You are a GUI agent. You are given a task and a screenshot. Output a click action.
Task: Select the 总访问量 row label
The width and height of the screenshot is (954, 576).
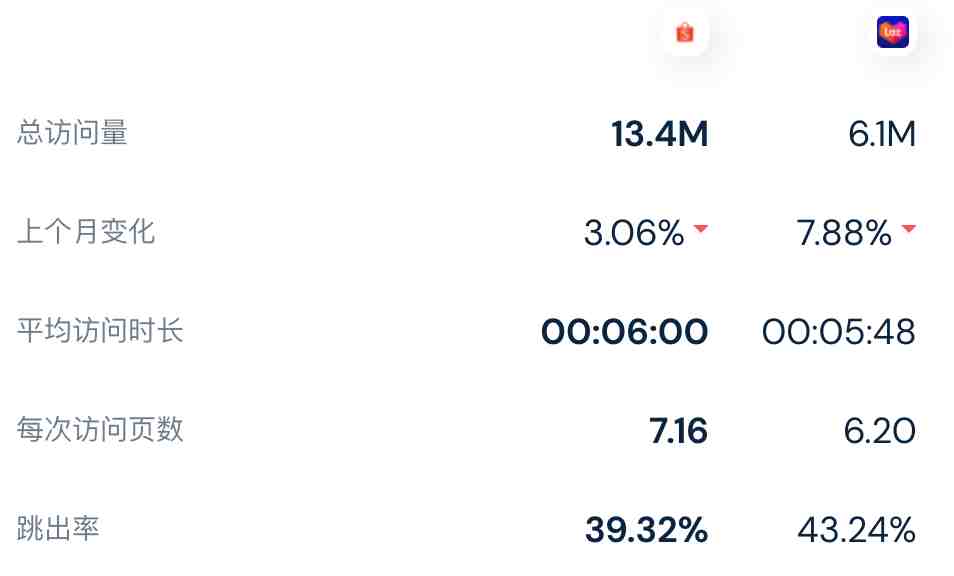click(x=72, y=133)
